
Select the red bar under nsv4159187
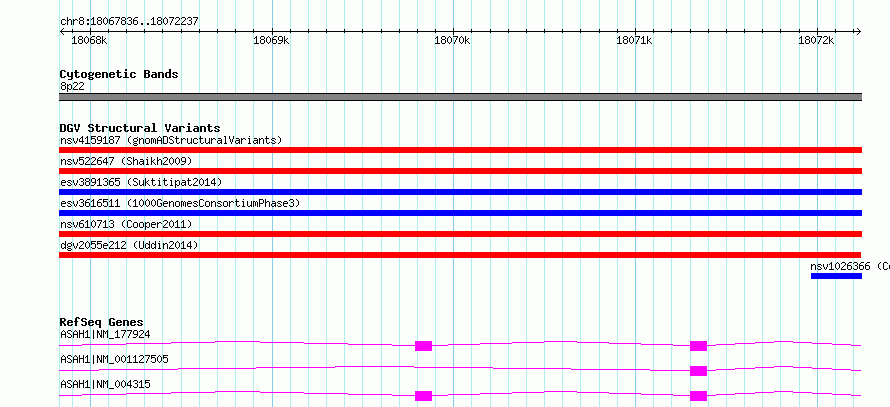pyautogui.click(x=460, y=150)
